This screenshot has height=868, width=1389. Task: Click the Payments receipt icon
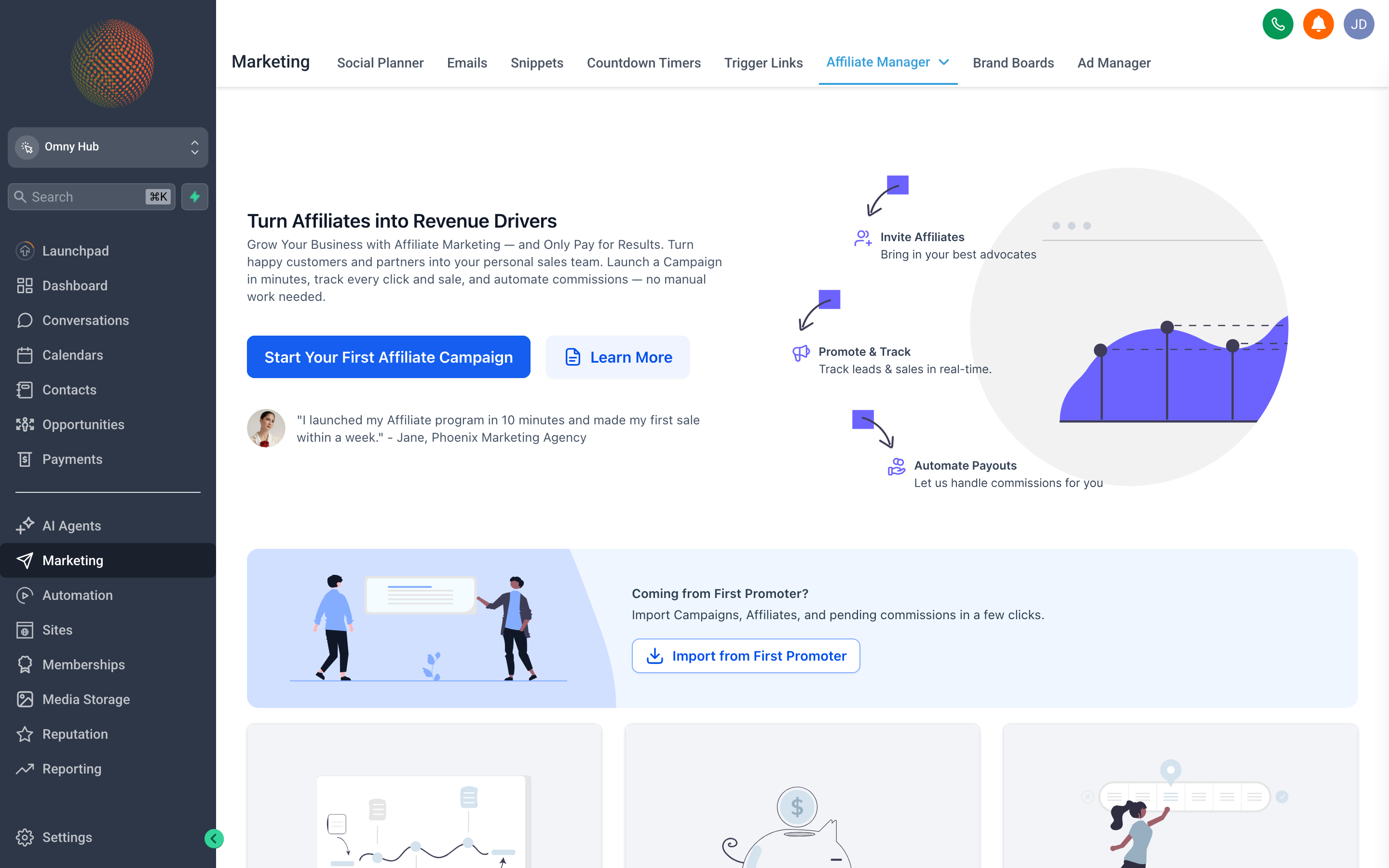(25, 459)
